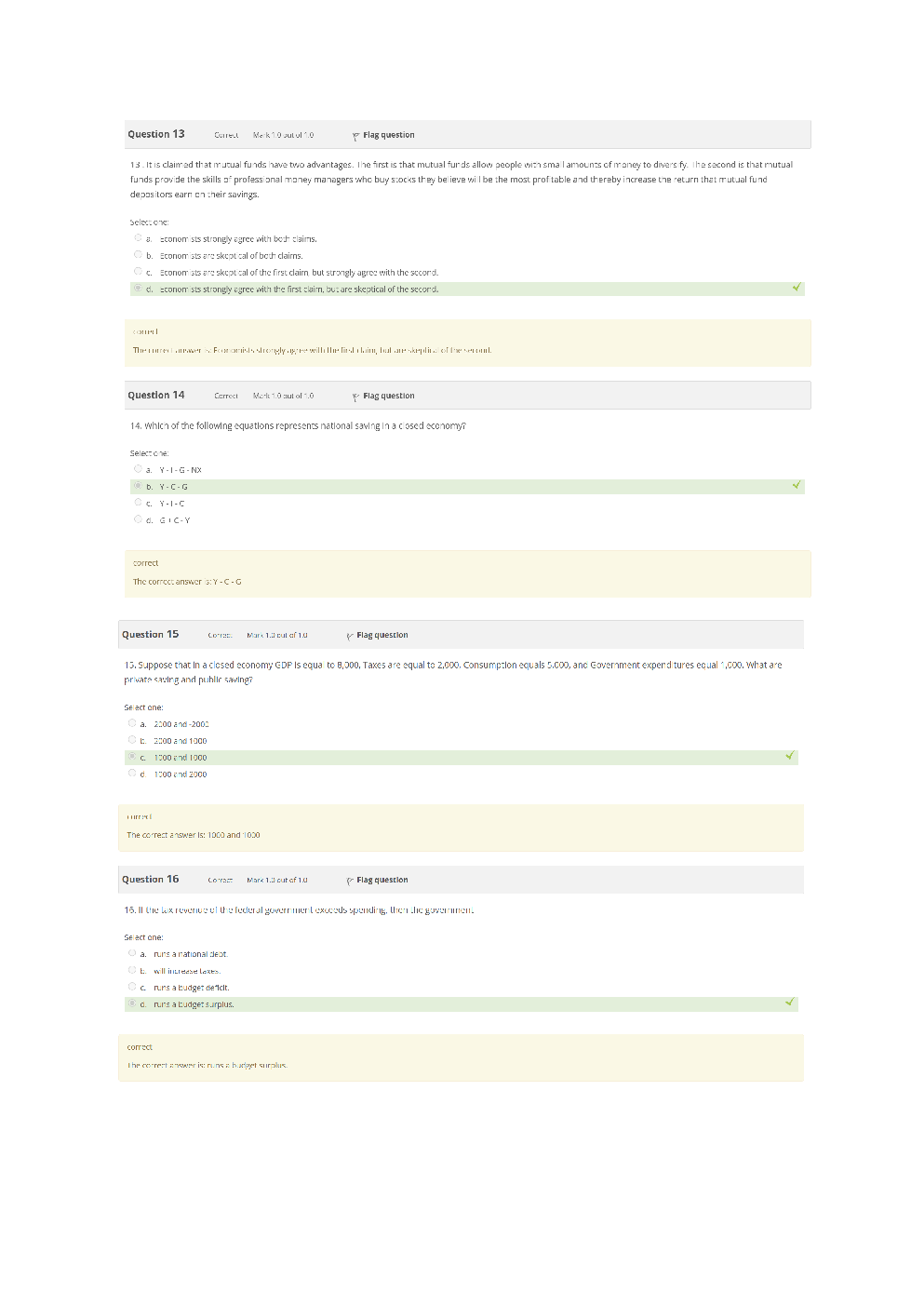This screenshot has width=924, height=1306.
Task: Select Question 13 option d radio button
Action: click(138, 289)
